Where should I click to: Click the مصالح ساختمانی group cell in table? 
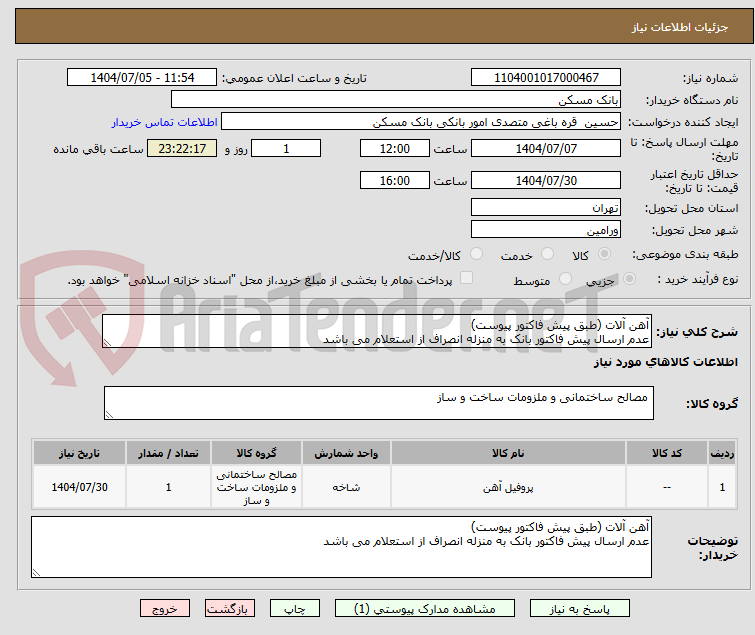257,487
